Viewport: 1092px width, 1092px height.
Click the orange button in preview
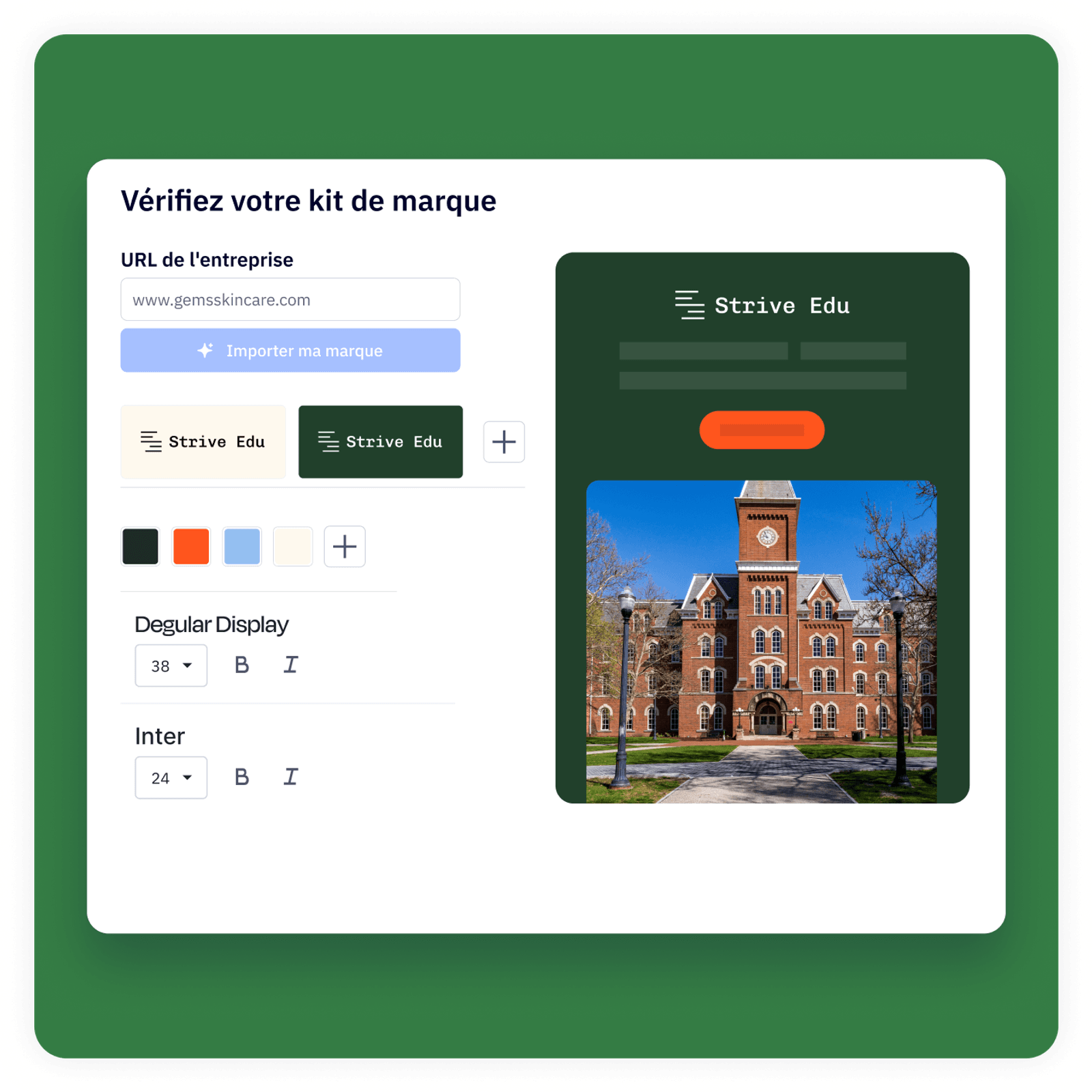[762, 430]
